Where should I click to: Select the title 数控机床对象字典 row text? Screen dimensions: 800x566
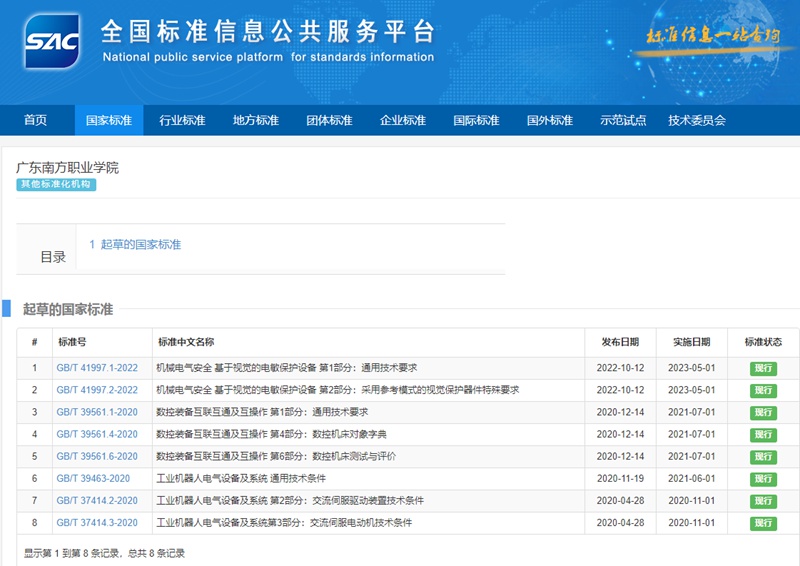click(x=271, y=434)
